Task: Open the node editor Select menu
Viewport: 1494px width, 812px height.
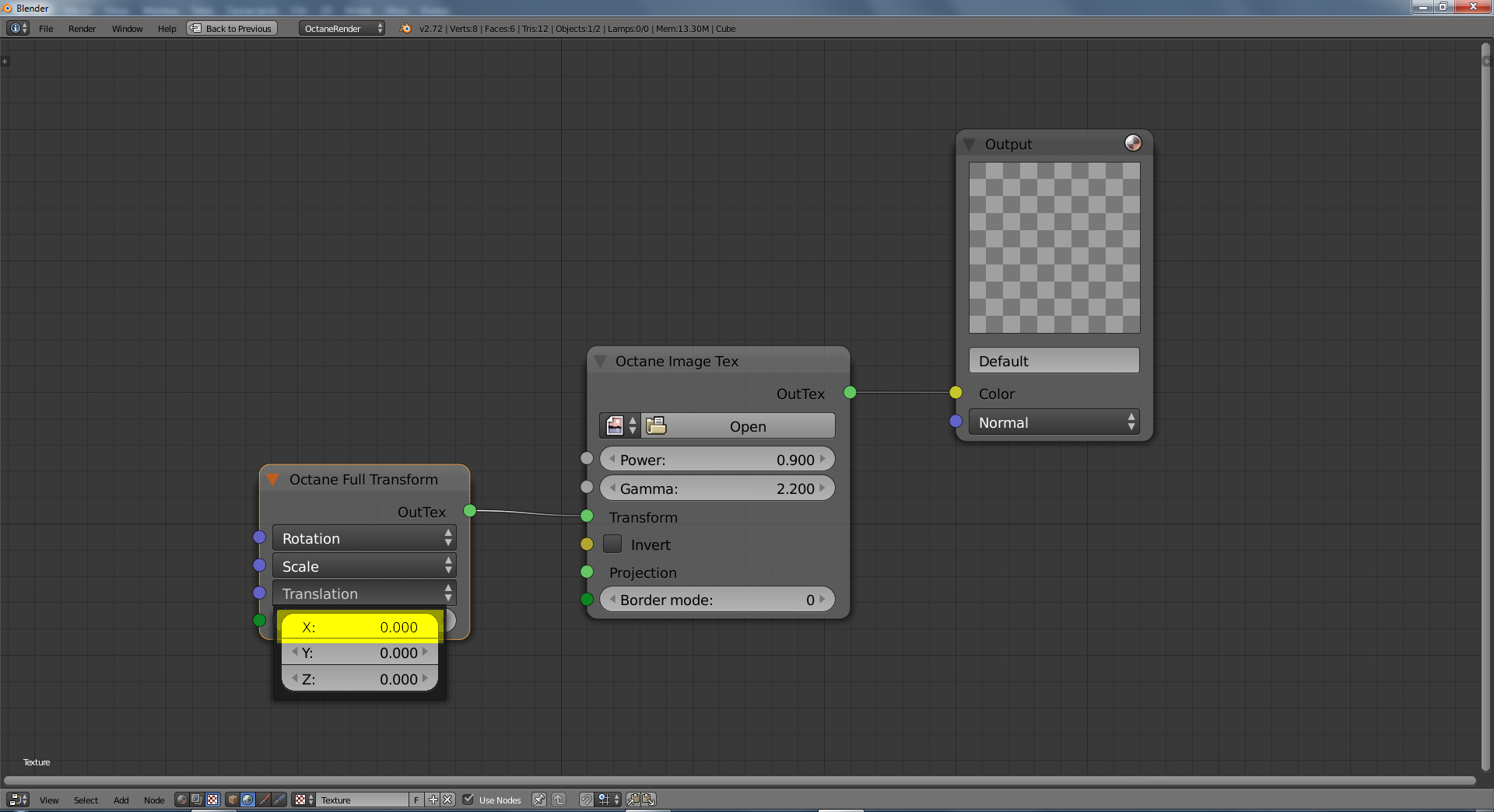Action: (86, 800)
